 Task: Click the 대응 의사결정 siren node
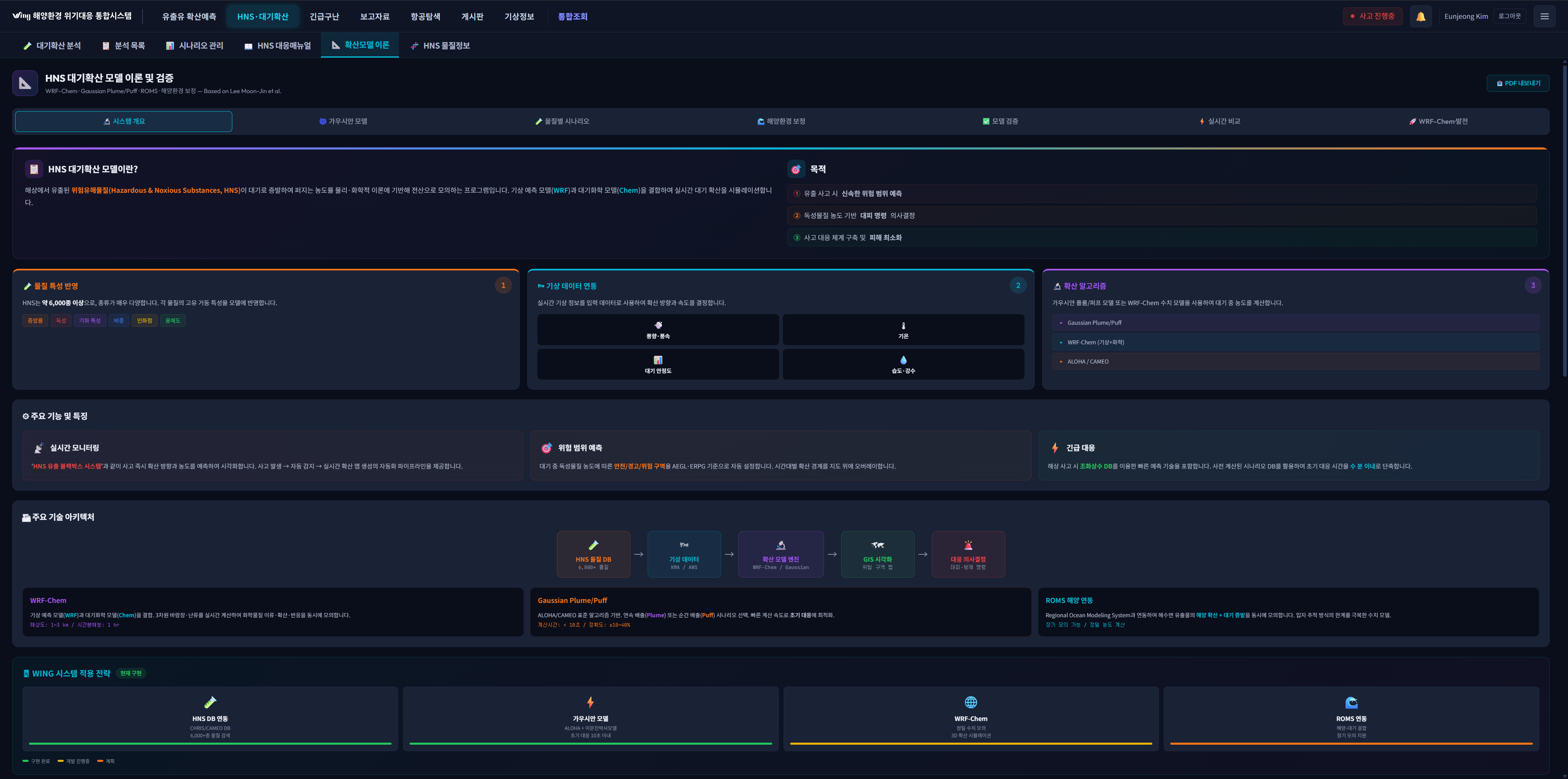click(x=968, y=554)
